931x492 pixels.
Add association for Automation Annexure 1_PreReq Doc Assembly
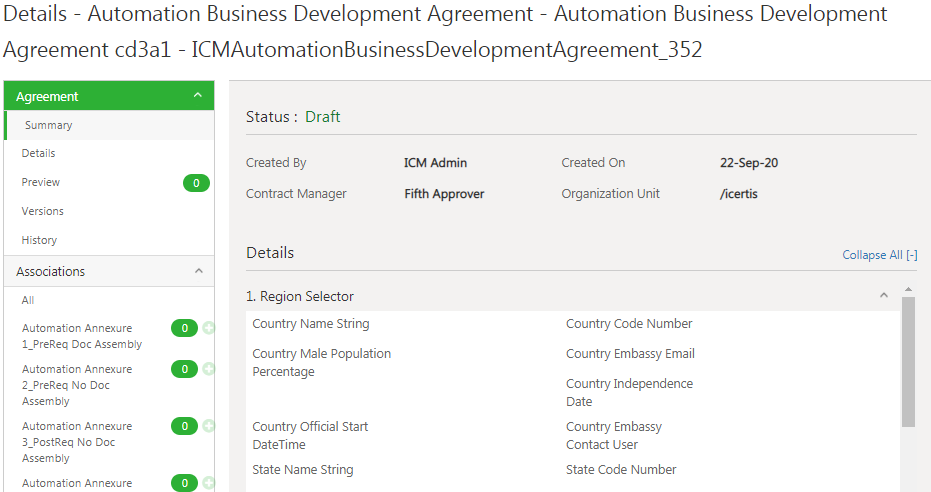coord(209,328)
